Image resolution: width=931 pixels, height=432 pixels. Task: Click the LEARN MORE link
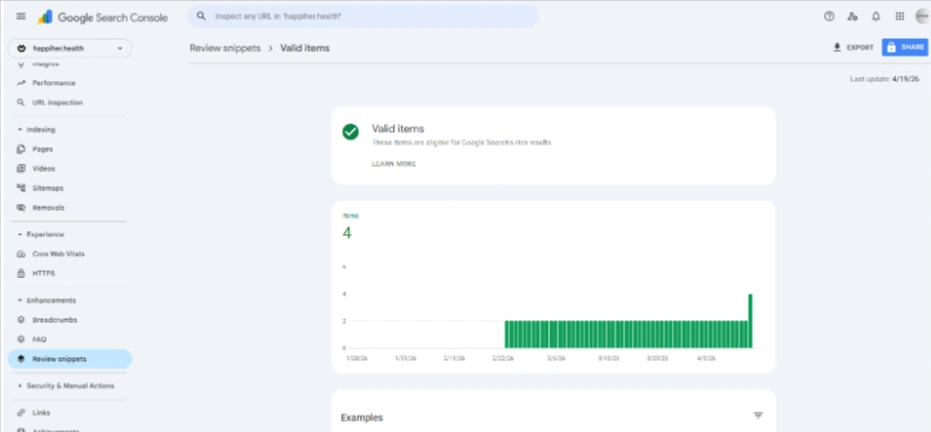coord(394,164)
